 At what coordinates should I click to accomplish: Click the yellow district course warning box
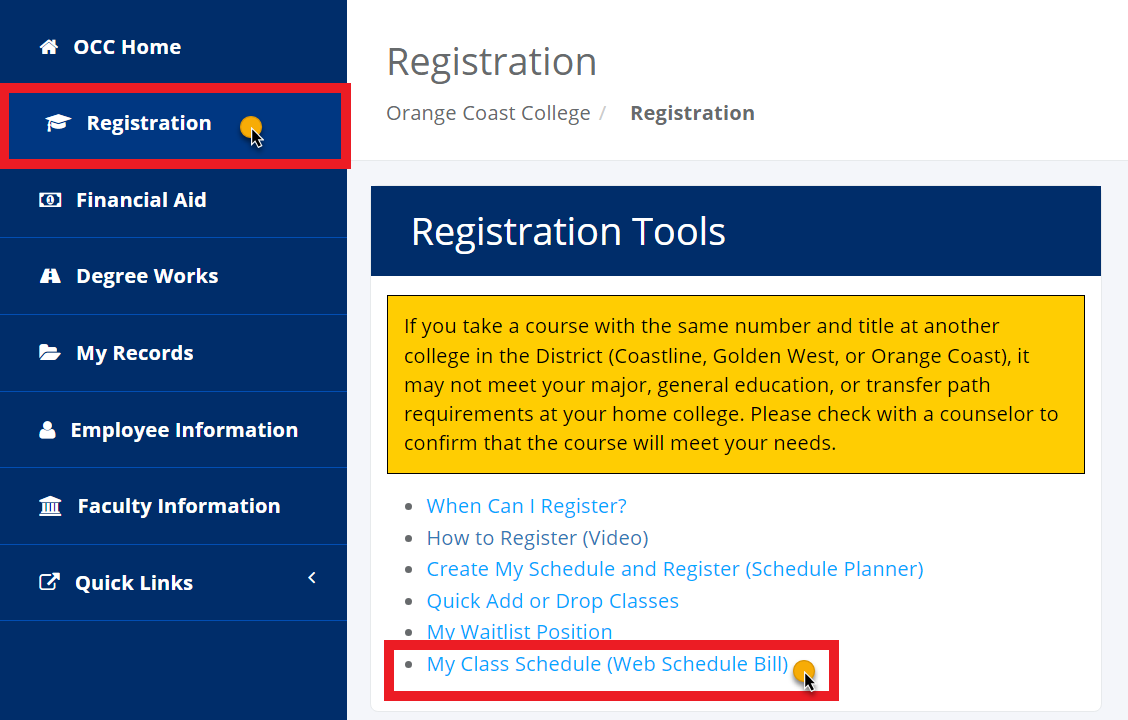[735, 385]
